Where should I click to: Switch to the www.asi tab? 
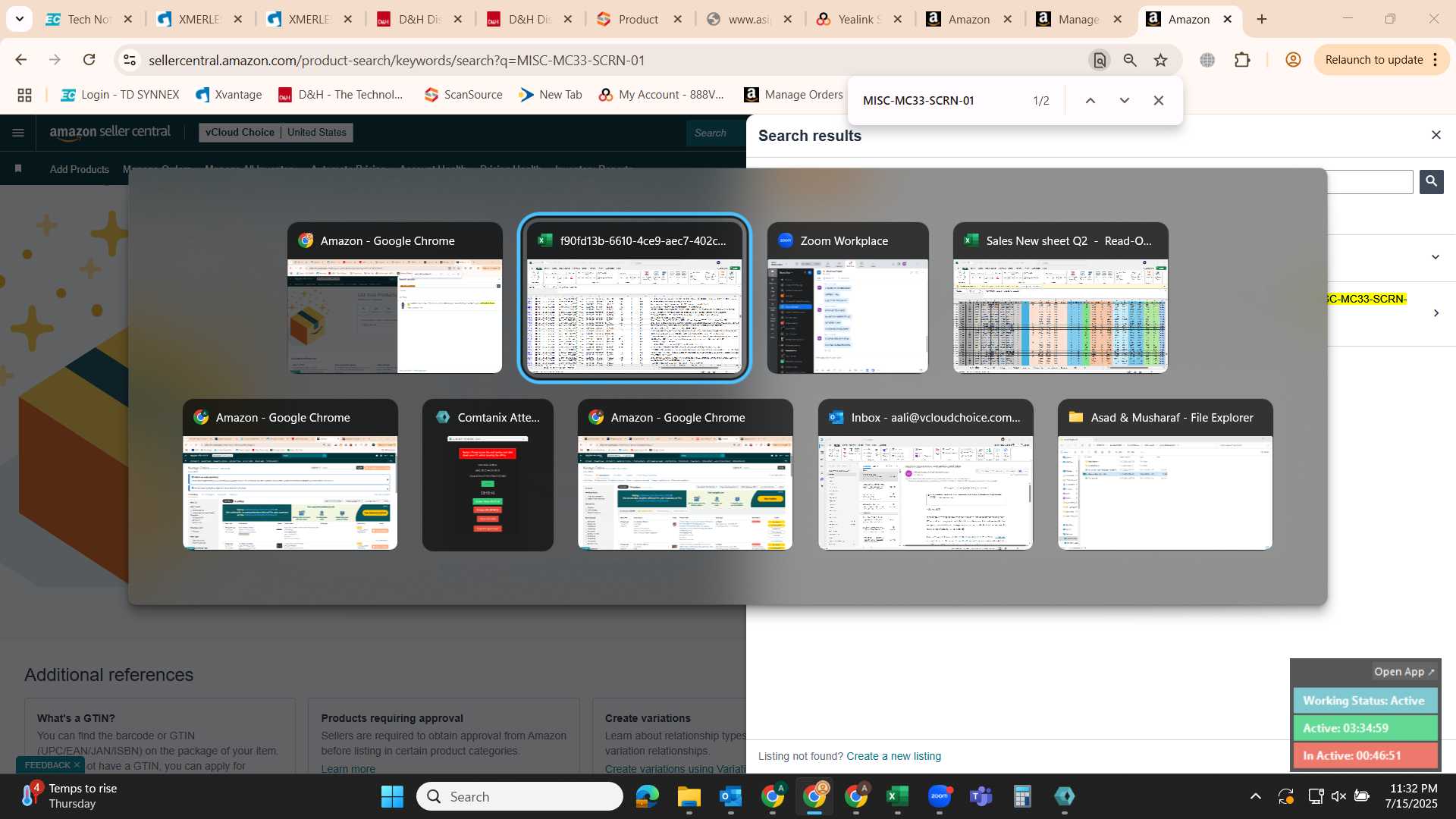pos(749,19)
